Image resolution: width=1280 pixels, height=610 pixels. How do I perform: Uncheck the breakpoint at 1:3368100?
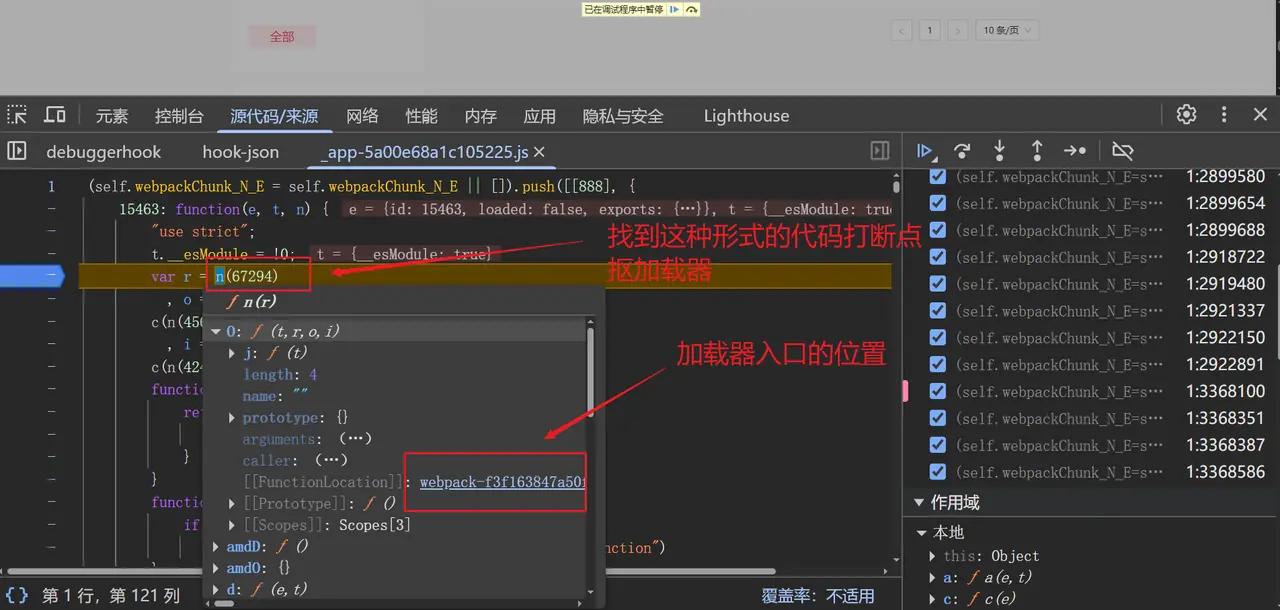coord(937,392)
